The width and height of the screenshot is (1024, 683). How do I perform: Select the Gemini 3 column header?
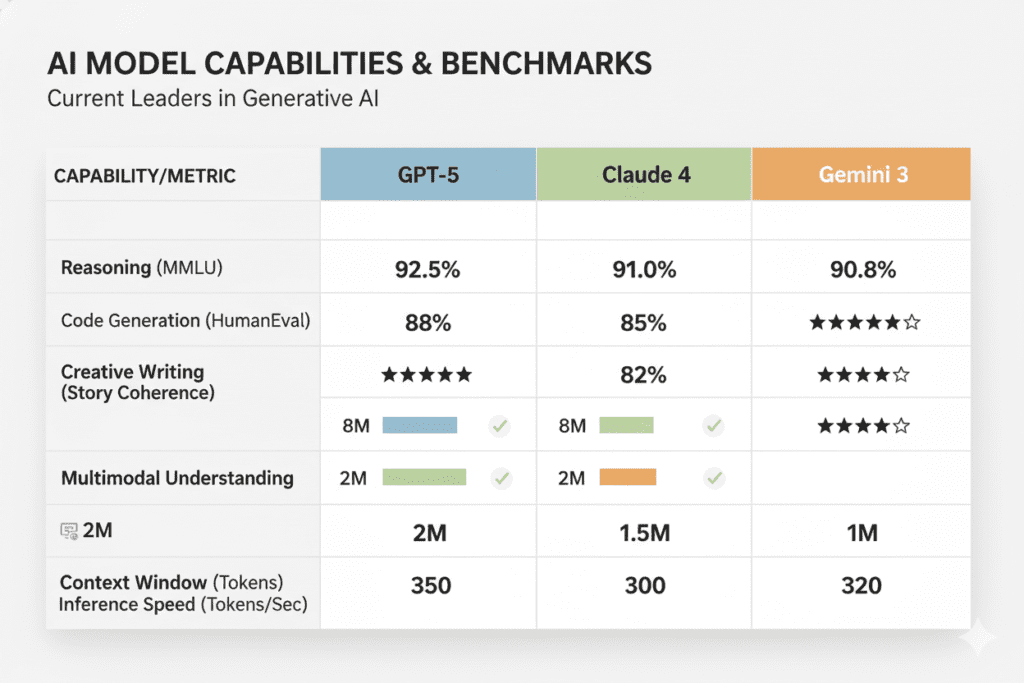[862, 175]
